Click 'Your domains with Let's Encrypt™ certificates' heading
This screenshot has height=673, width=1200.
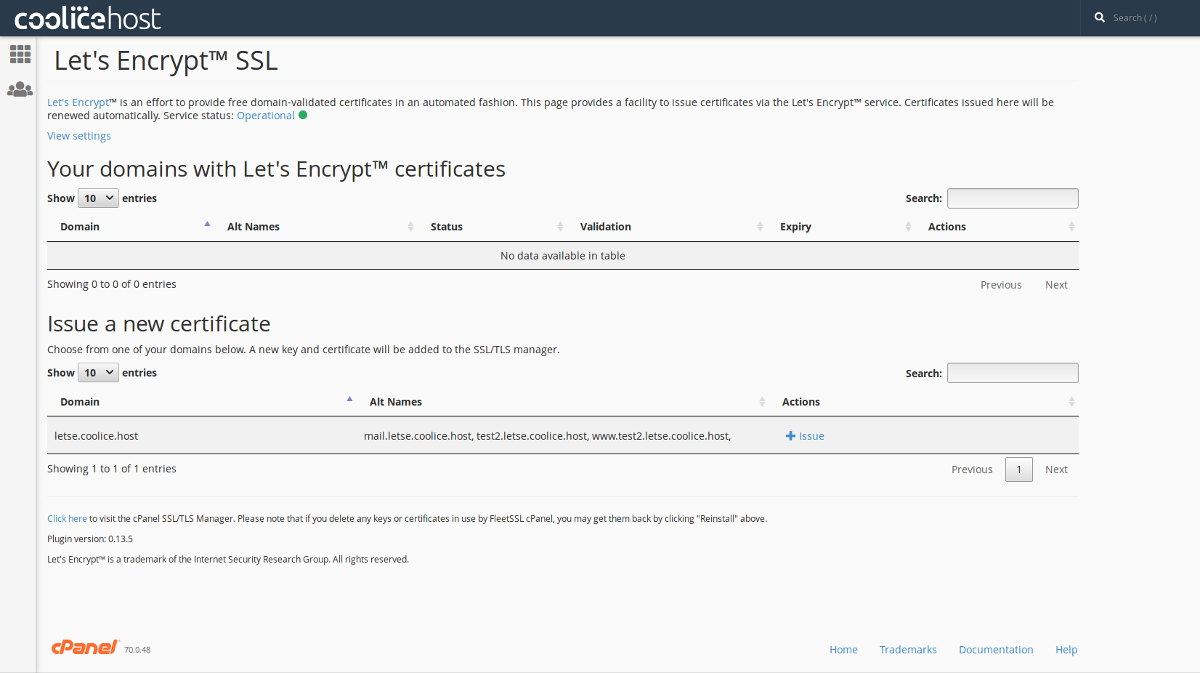point(276,169)
